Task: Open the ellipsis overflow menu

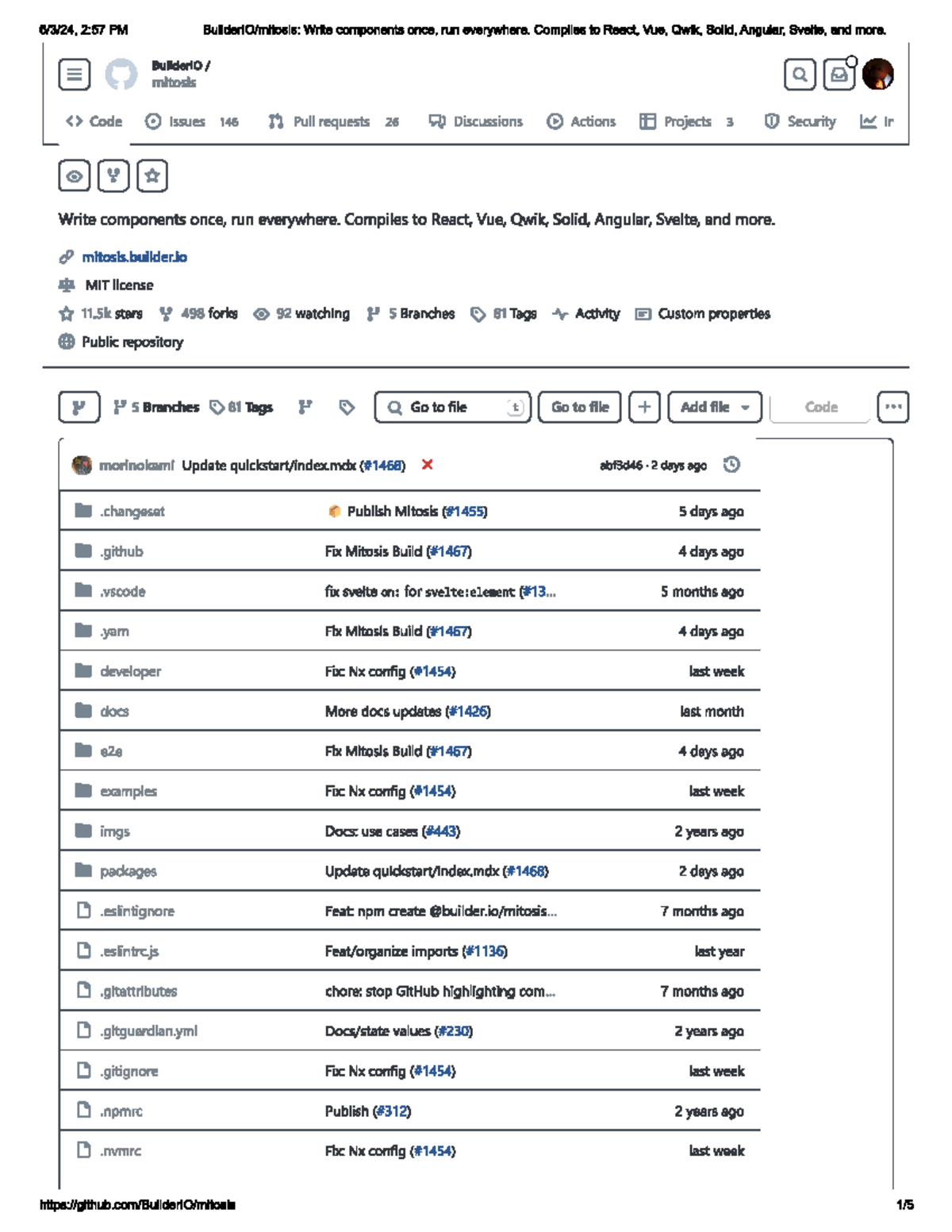Action: pos(892,407)
